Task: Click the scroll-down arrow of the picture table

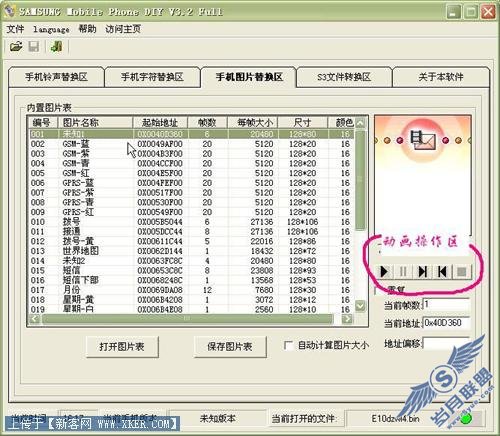Action: tap(360, 305)
